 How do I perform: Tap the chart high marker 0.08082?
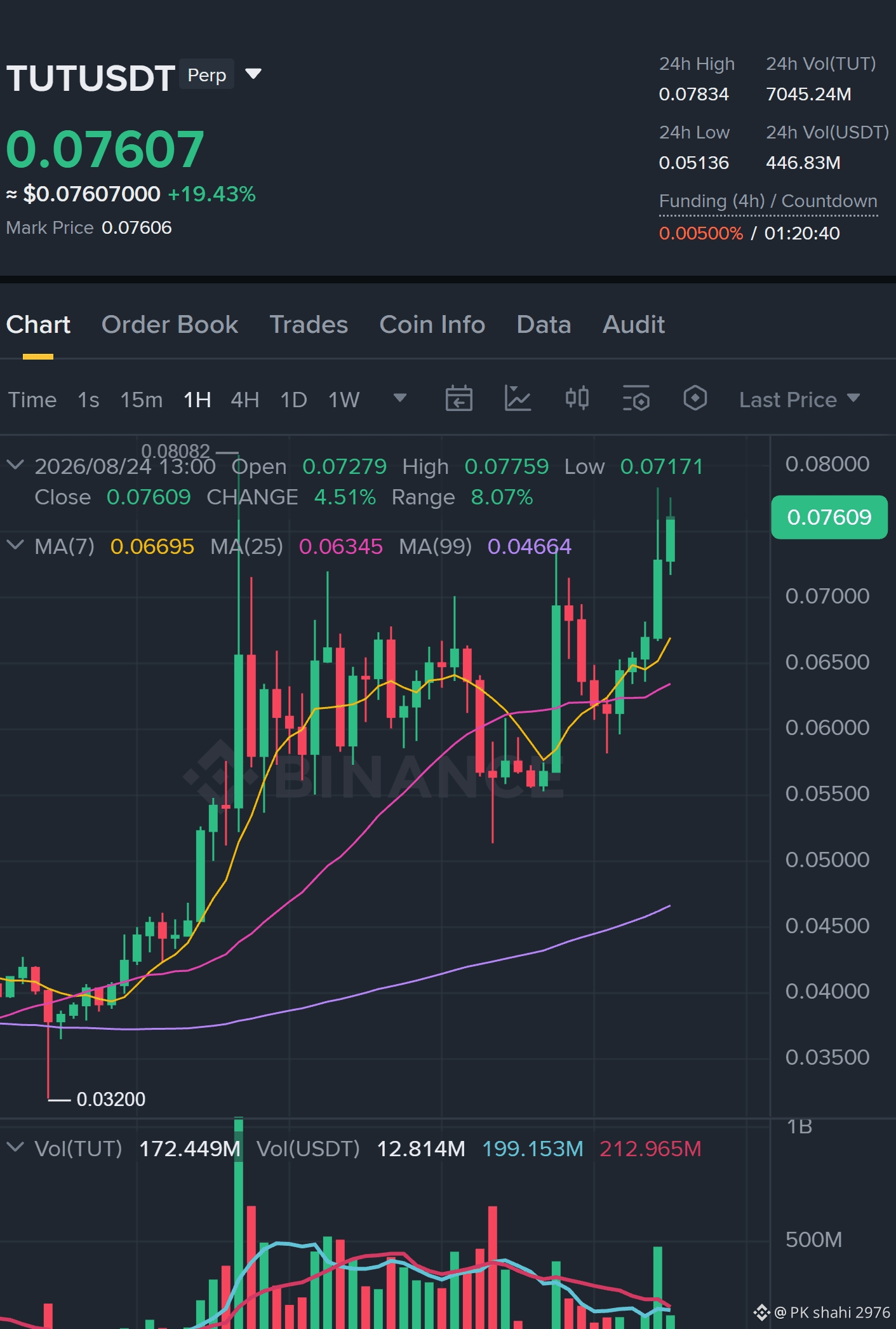click(x=175, y=451)
